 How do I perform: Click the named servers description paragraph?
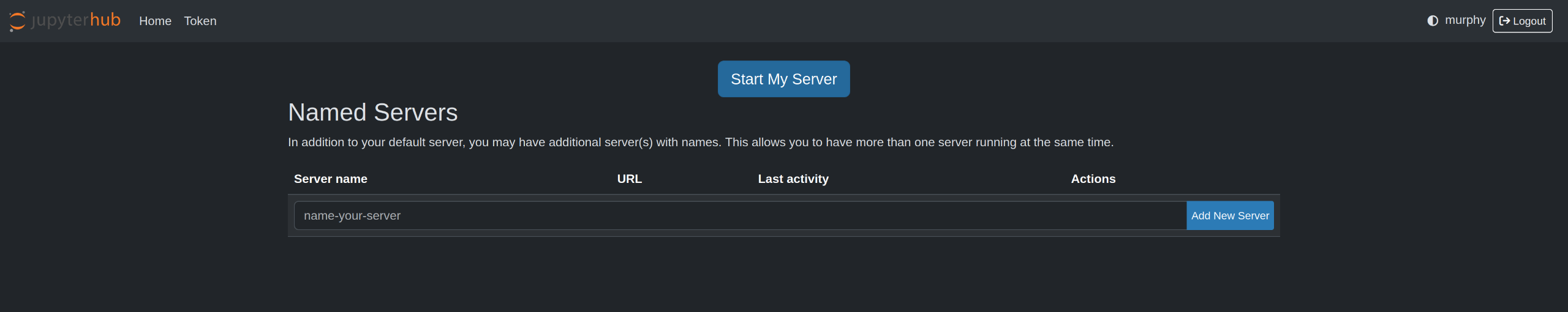(x=701, y=143)
